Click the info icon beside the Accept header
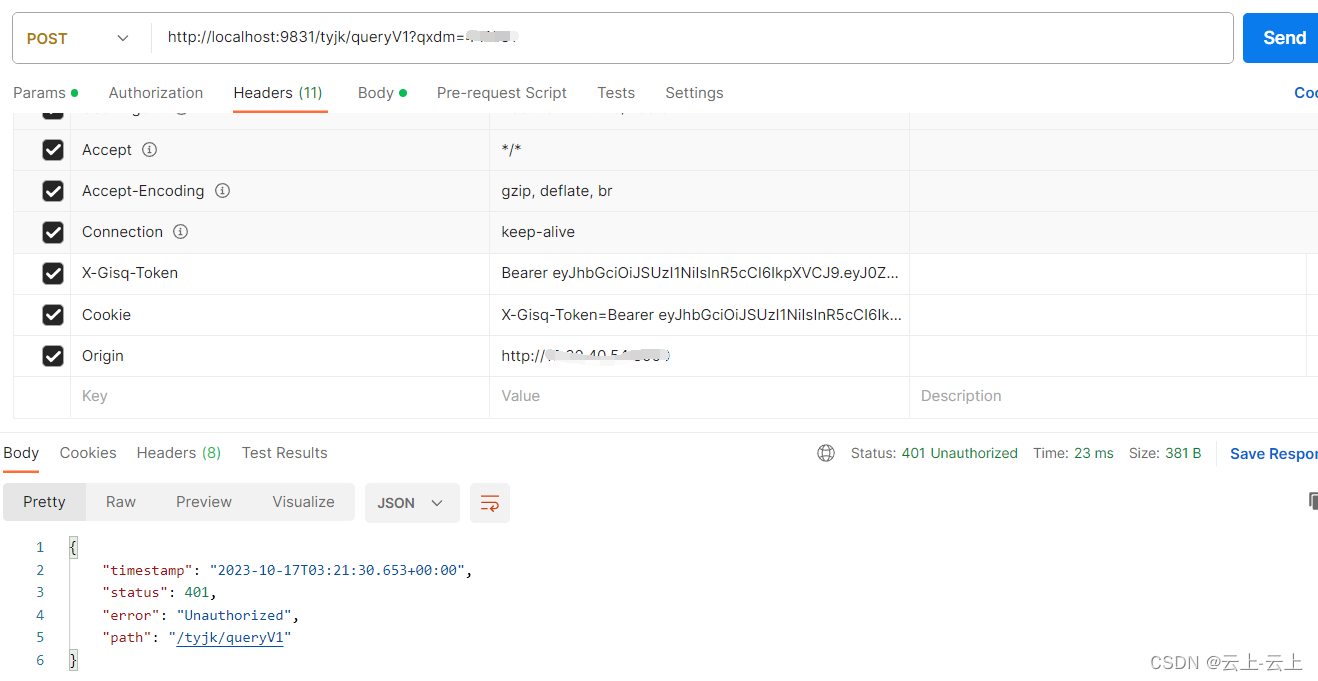 (x=148, y=149)
